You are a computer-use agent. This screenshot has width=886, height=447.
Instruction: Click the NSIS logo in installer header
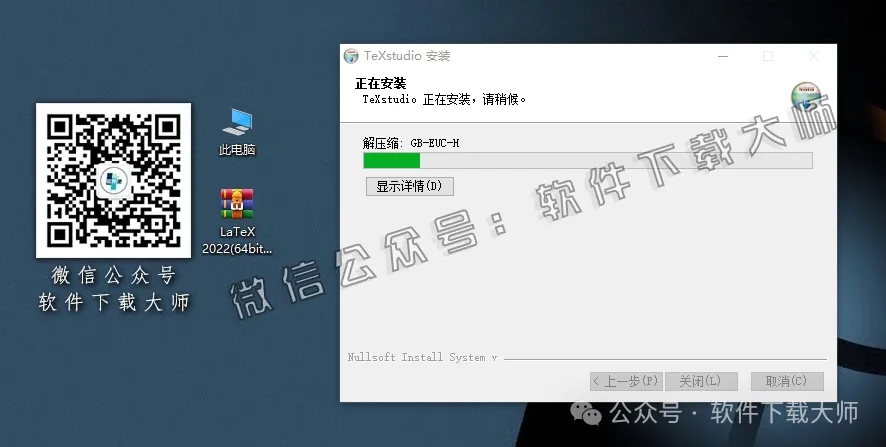click(806, 97)
